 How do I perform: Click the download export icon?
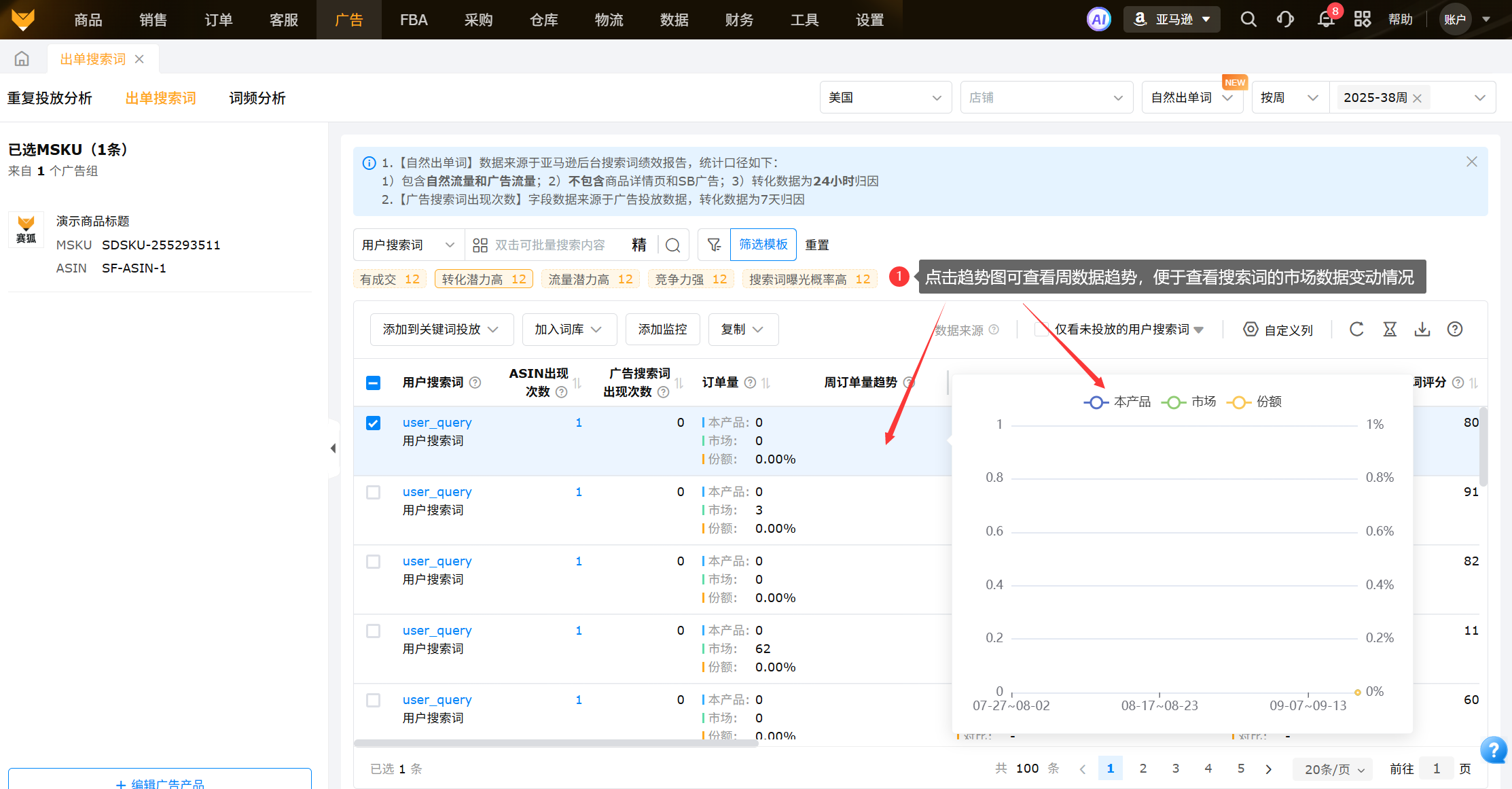click(1422, 330)
